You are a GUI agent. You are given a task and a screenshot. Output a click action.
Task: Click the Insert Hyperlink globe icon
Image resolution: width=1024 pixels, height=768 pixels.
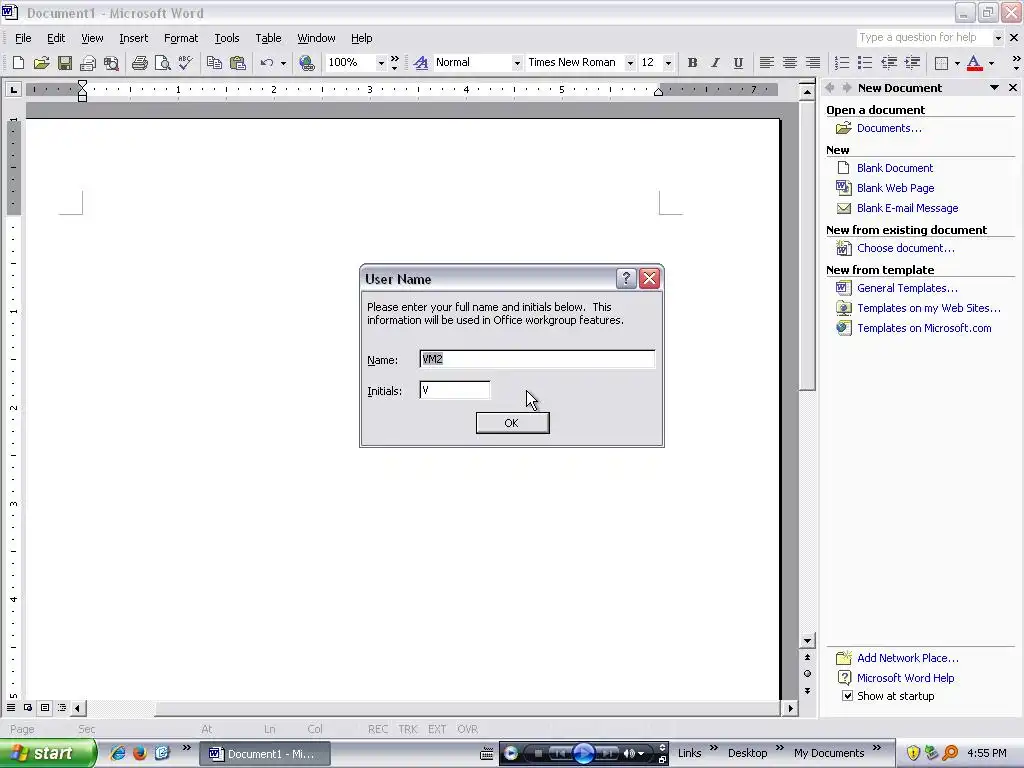[x=306, y=63]
